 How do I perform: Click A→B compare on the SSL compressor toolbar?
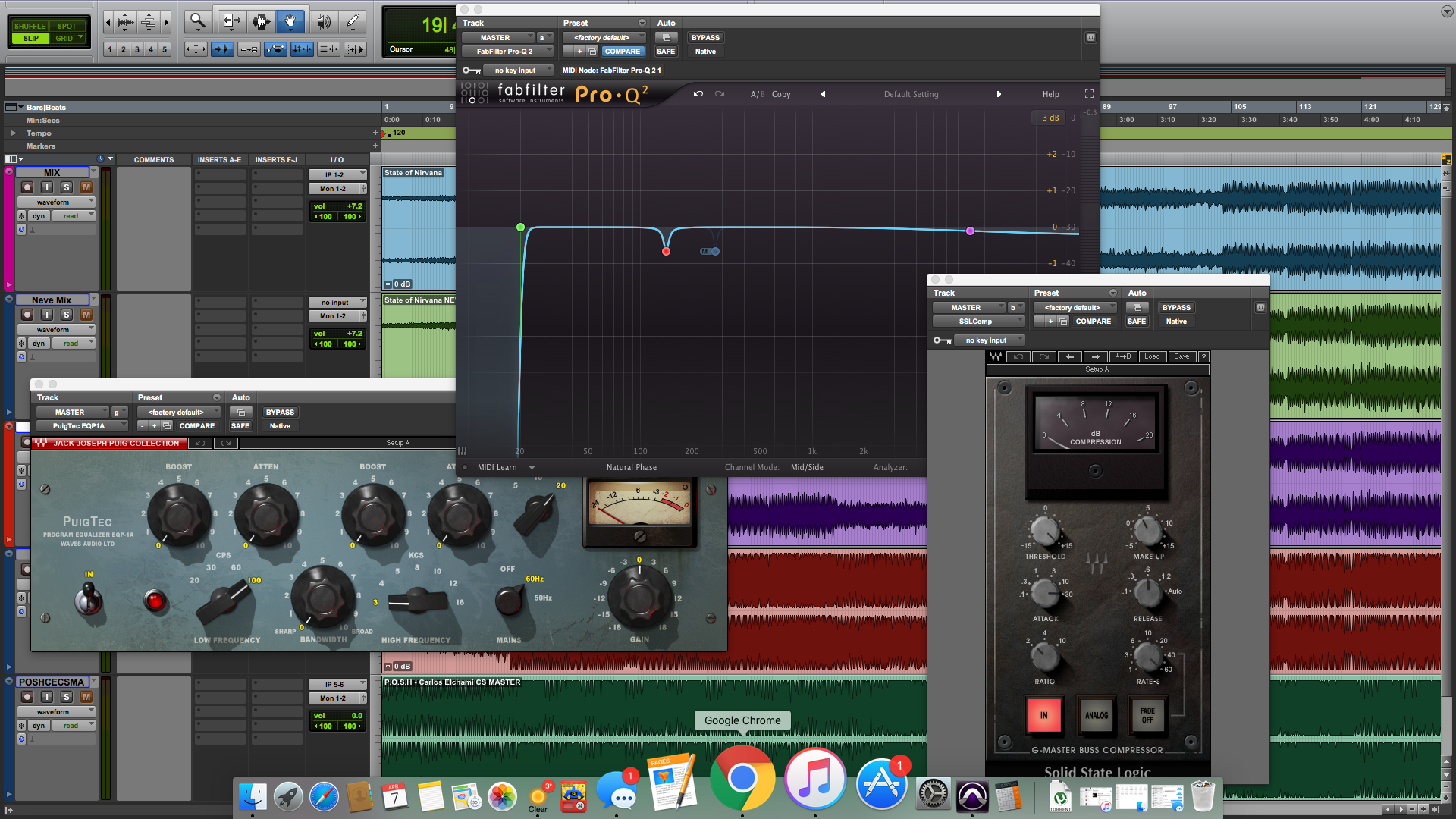tap(1123, 356)
